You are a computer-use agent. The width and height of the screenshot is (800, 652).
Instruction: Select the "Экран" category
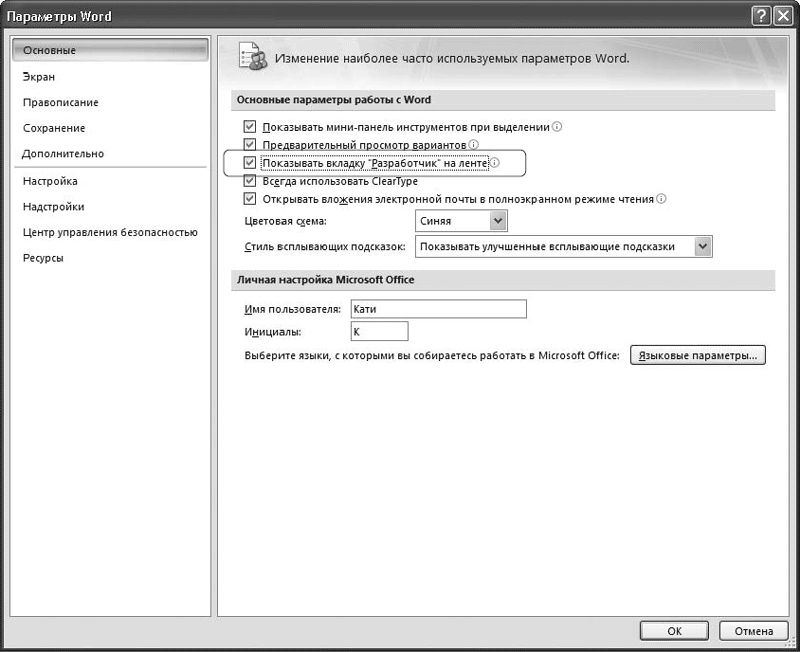[39, 76]
